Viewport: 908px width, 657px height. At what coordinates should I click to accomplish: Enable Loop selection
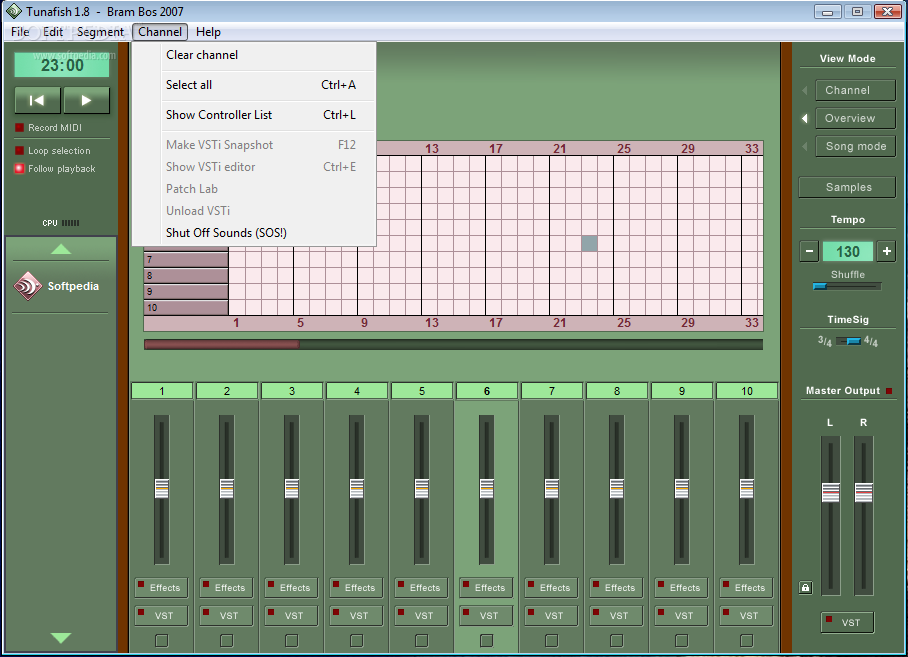20,151
